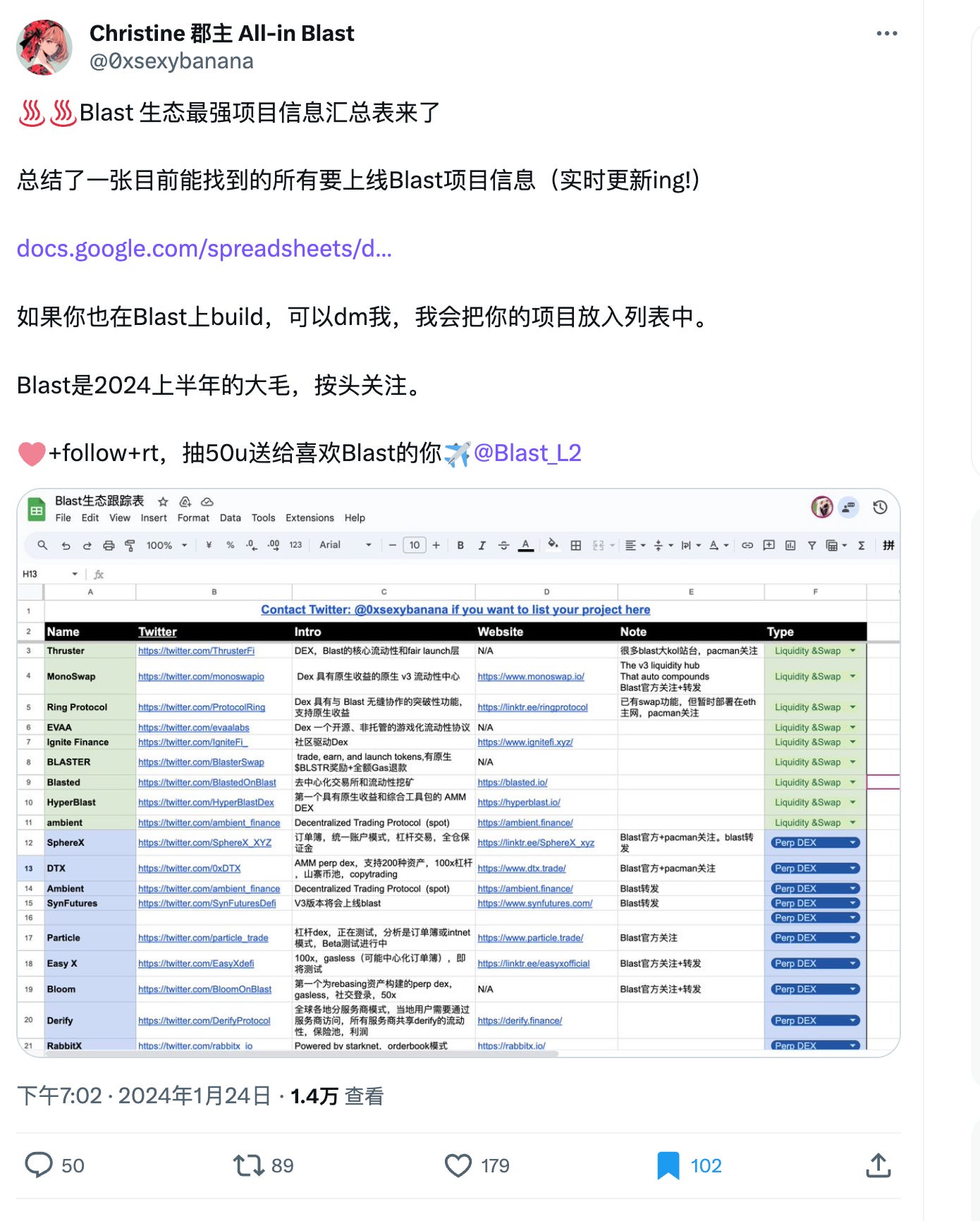Retweet the post using the retweet icon
The image size is (980, 1221).
point(248,1165)
